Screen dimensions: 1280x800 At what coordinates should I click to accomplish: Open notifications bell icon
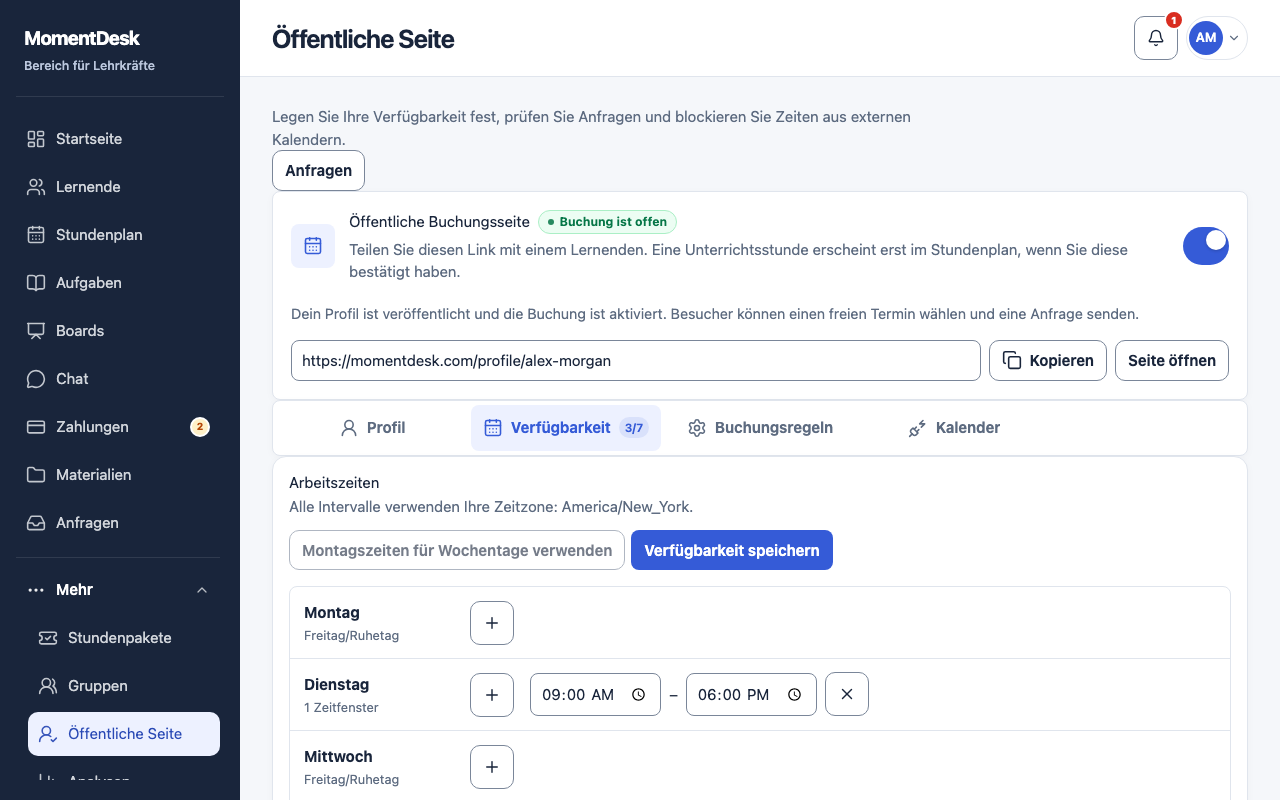point(1155,38)
